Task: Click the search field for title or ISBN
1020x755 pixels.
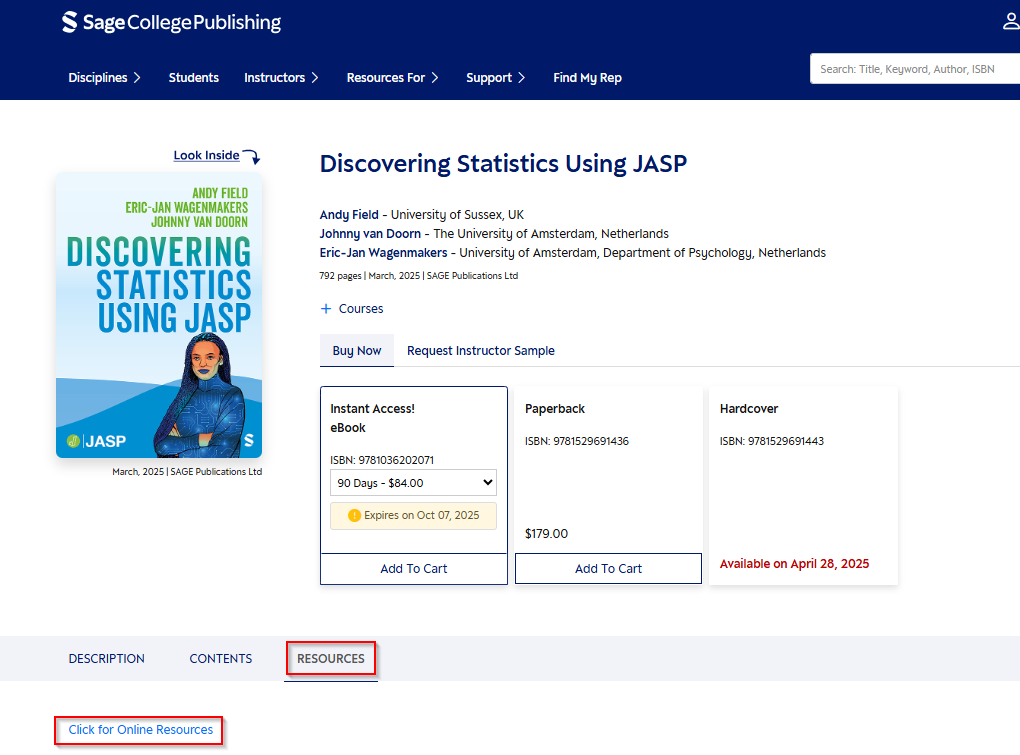Action: (x=915, y=69)
